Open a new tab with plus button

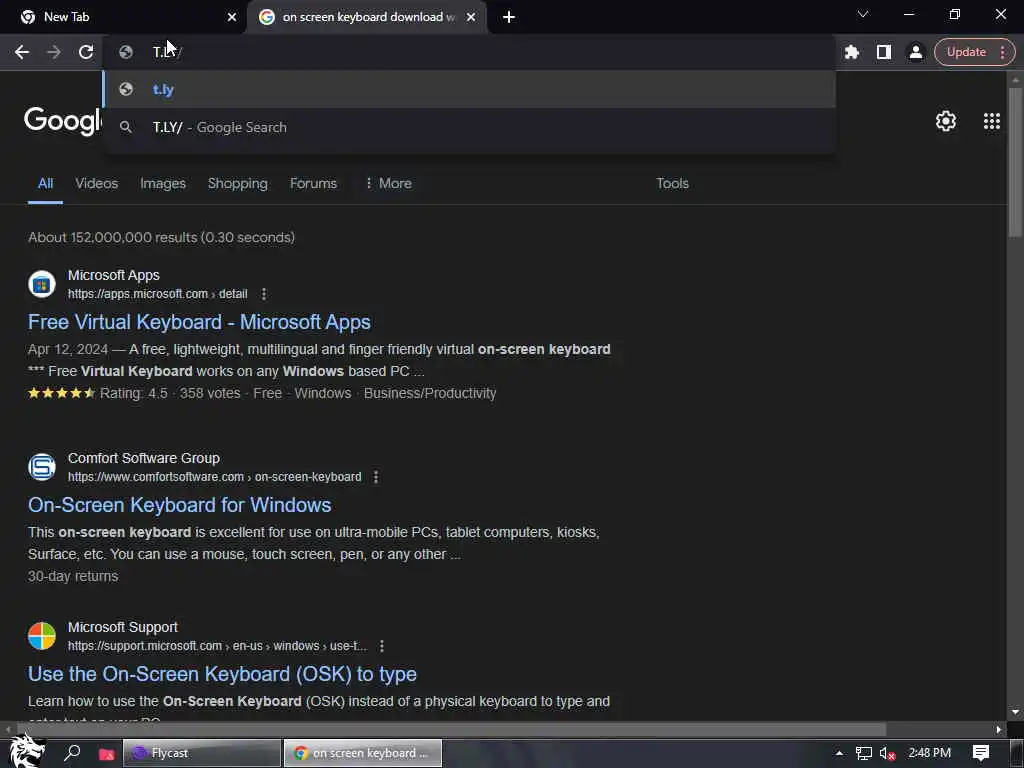[509, 17]
